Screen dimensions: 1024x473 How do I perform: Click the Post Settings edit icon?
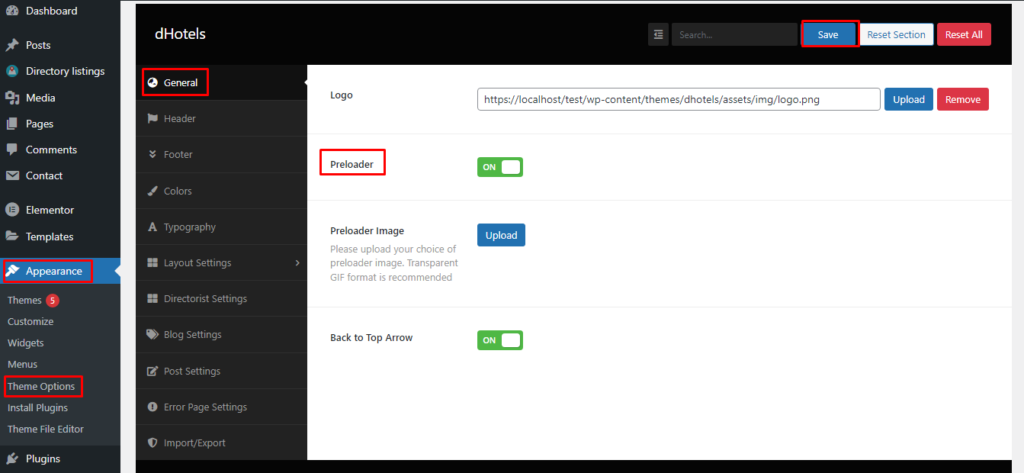tap(152, 371)
